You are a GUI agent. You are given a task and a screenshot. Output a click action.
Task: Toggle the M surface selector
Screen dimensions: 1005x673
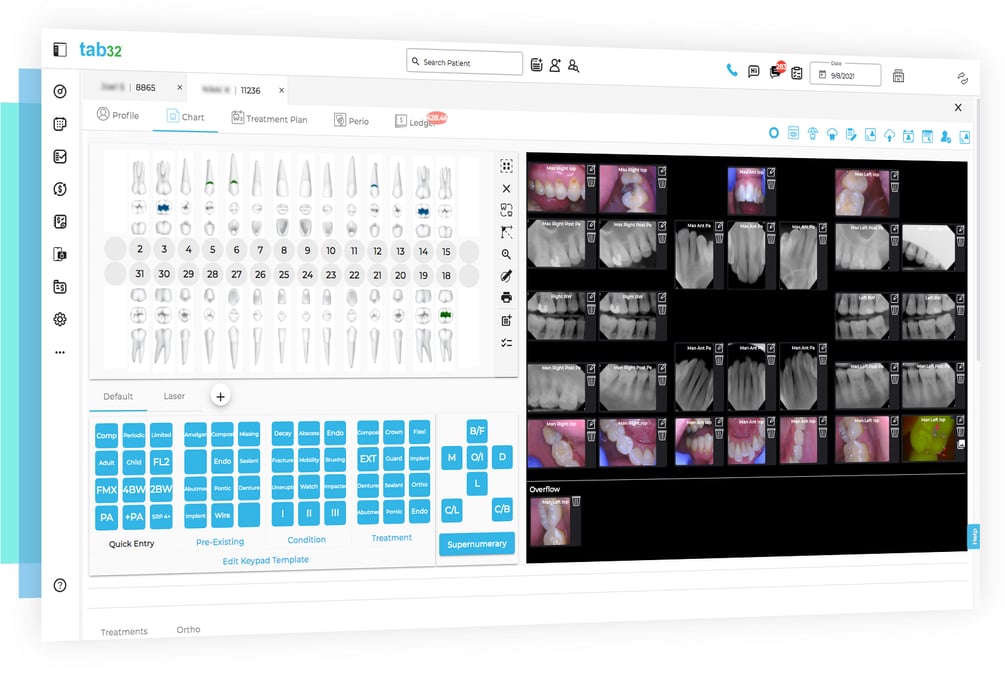tap(451, 457)
